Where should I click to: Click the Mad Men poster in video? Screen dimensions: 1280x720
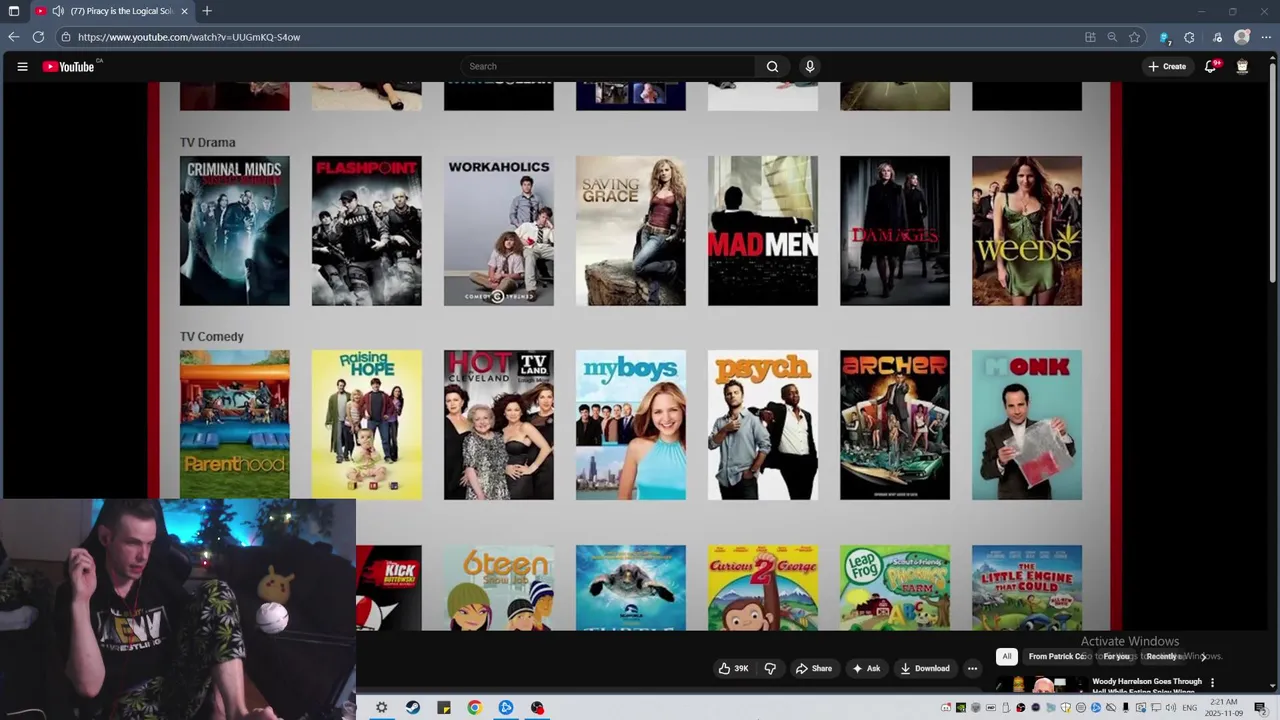[x=763, y=231]
